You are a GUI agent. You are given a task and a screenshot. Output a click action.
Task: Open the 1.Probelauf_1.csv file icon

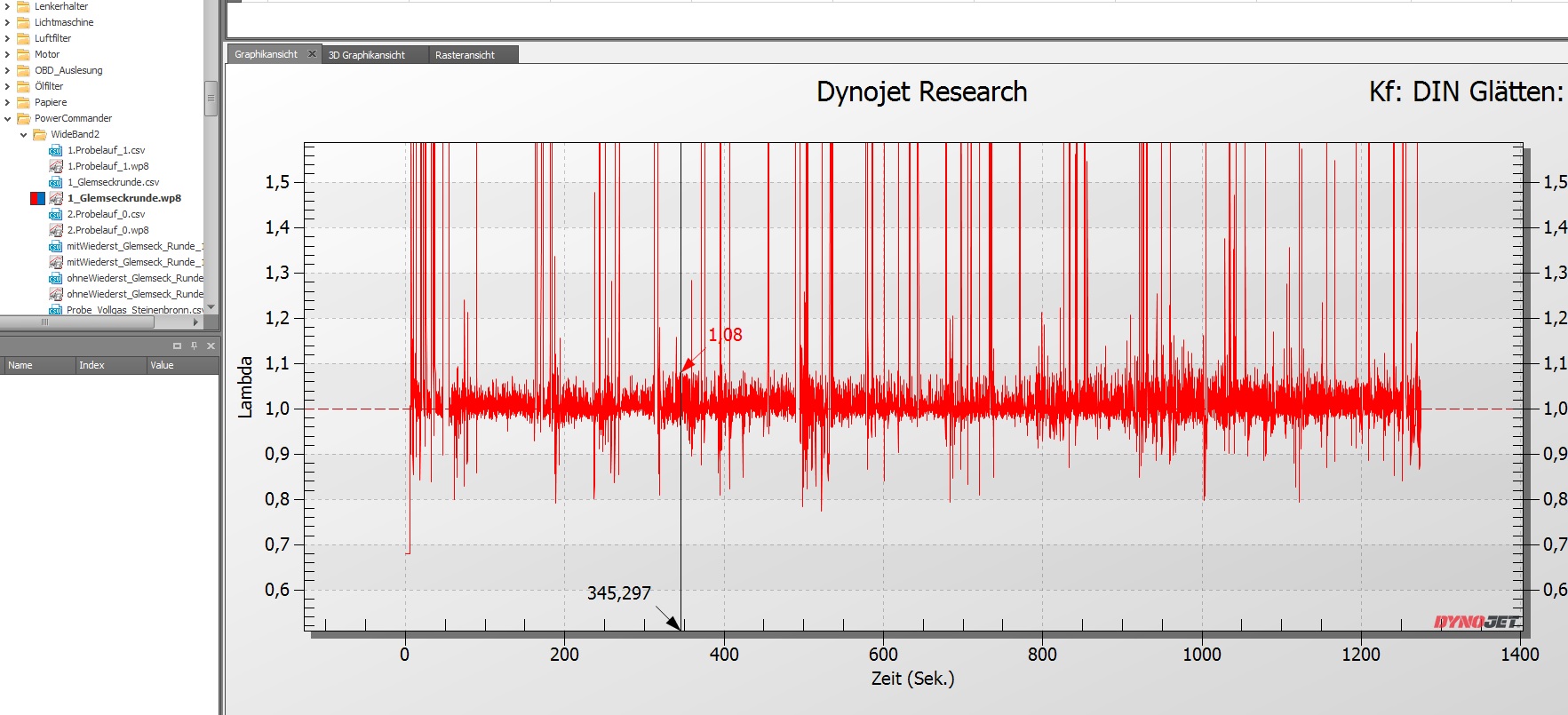55,150
